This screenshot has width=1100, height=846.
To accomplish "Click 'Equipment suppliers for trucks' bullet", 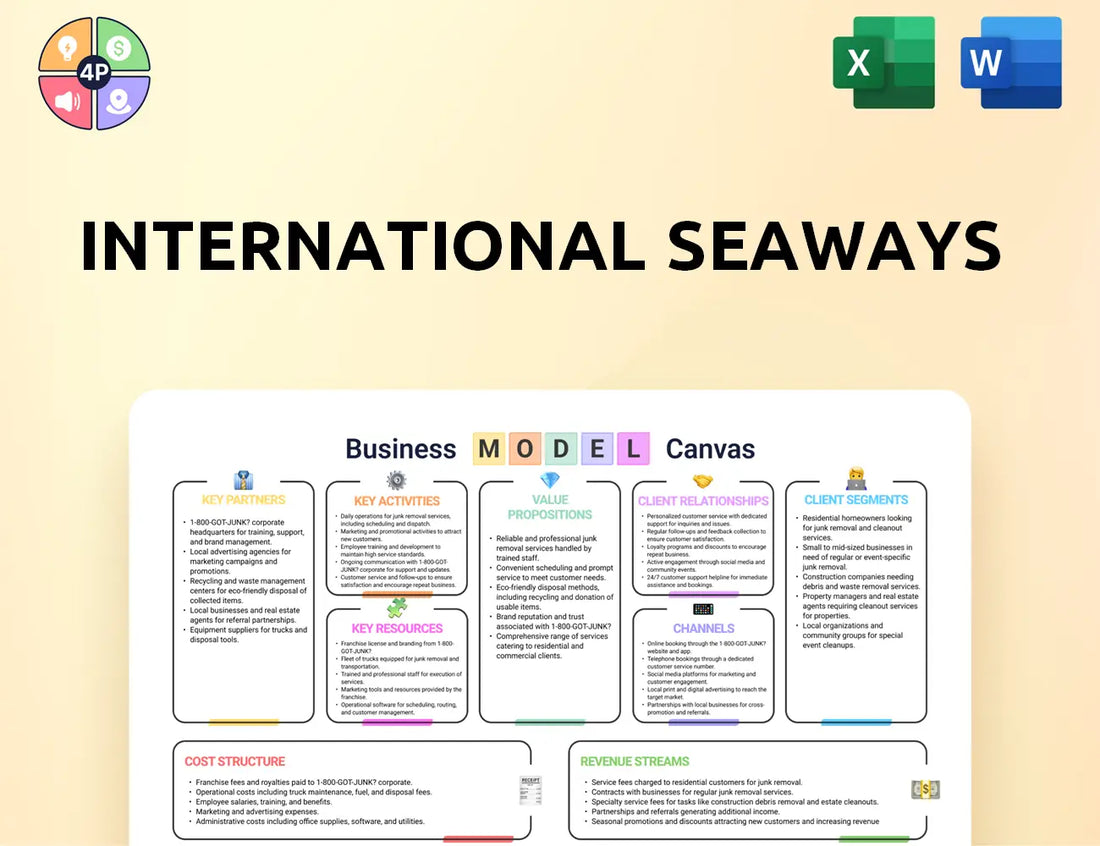I will (246, 635).
